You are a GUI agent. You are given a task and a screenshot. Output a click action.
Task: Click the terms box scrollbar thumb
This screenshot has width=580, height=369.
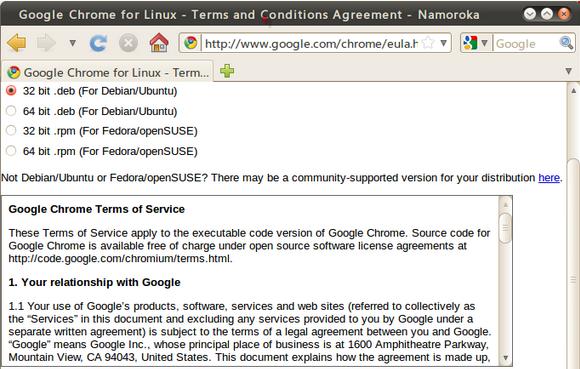tap(505, 228)
